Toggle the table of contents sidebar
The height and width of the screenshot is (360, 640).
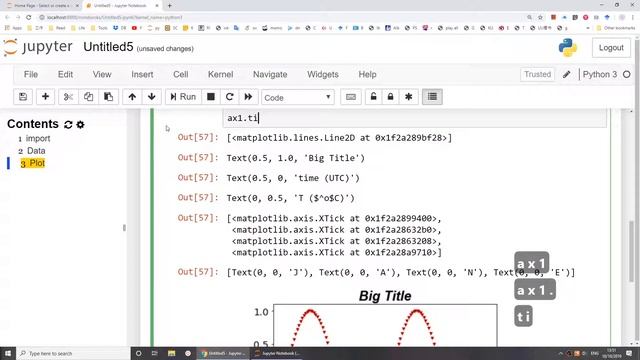[x=432, y=97]
